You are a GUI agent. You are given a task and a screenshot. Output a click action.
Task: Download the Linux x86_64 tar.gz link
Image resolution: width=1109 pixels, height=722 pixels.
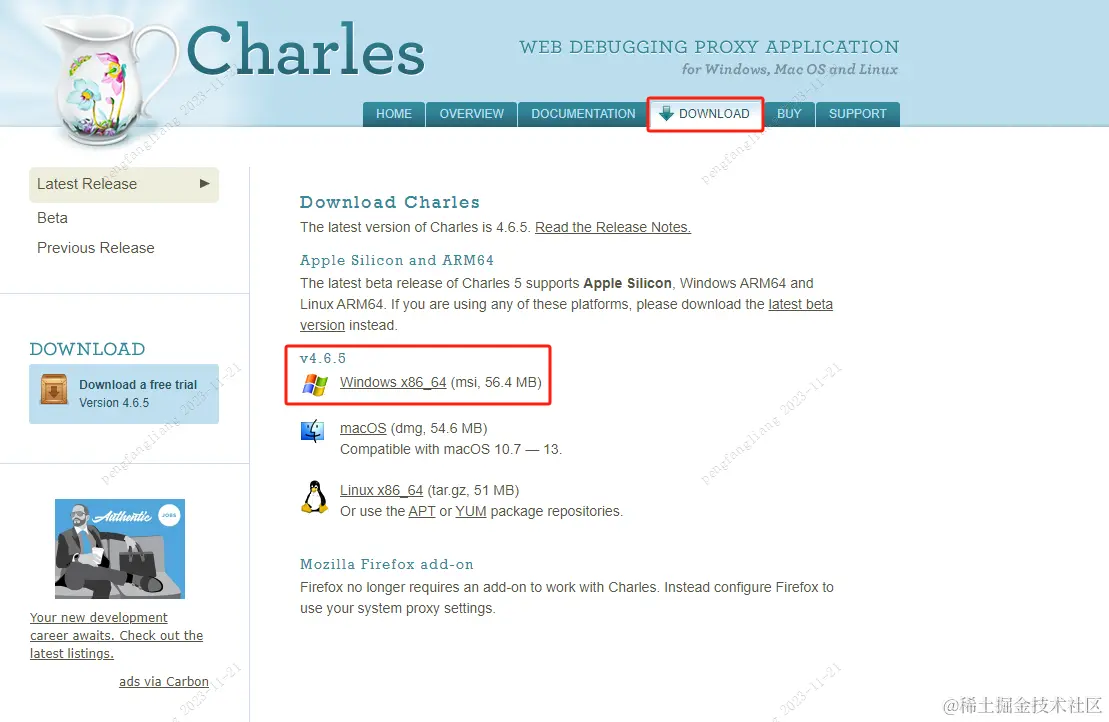tap(381, 490)
